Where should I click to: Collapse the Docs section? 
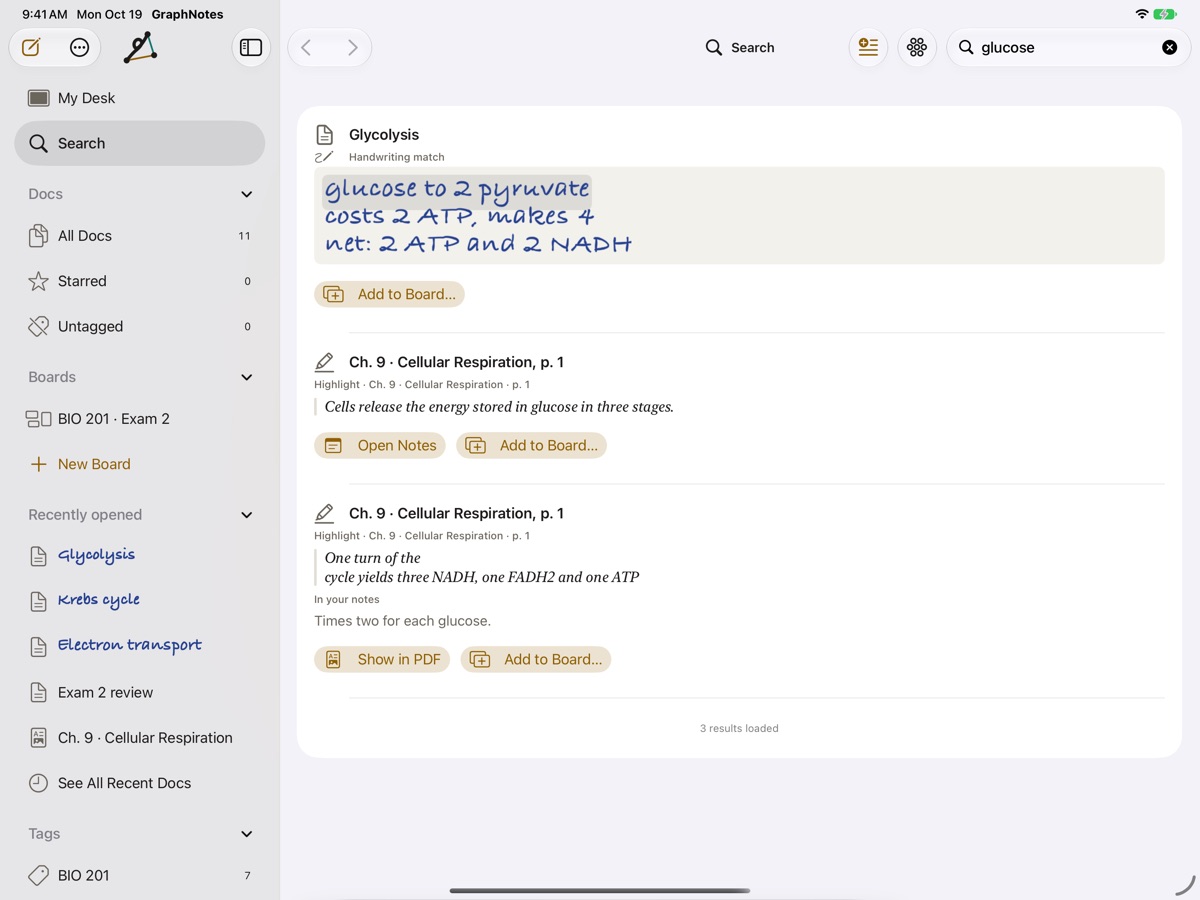247,194
